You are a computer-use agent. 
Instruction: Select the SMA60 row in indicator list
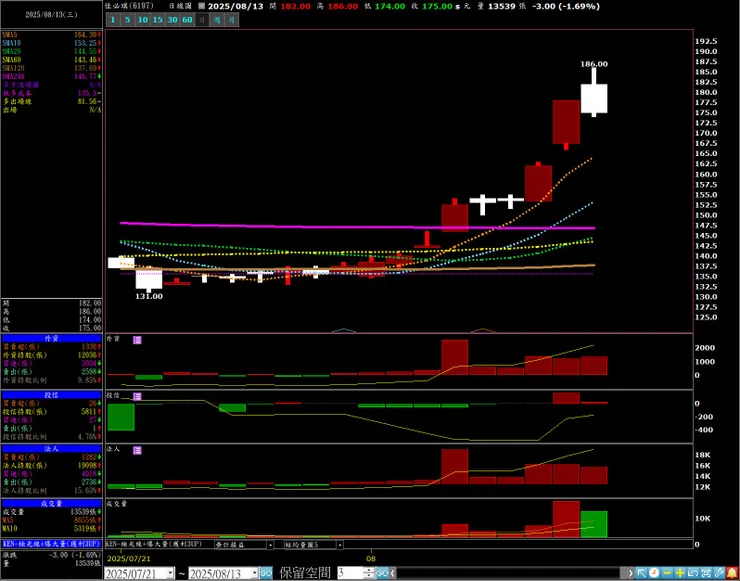(51, 59)
